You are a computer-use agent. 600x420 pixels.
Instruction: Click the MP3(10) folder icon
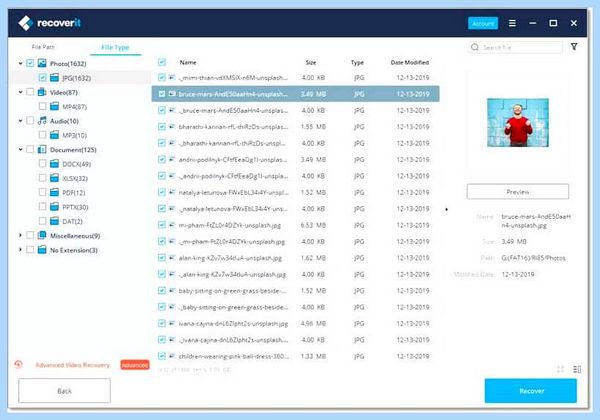pos(54,135)
